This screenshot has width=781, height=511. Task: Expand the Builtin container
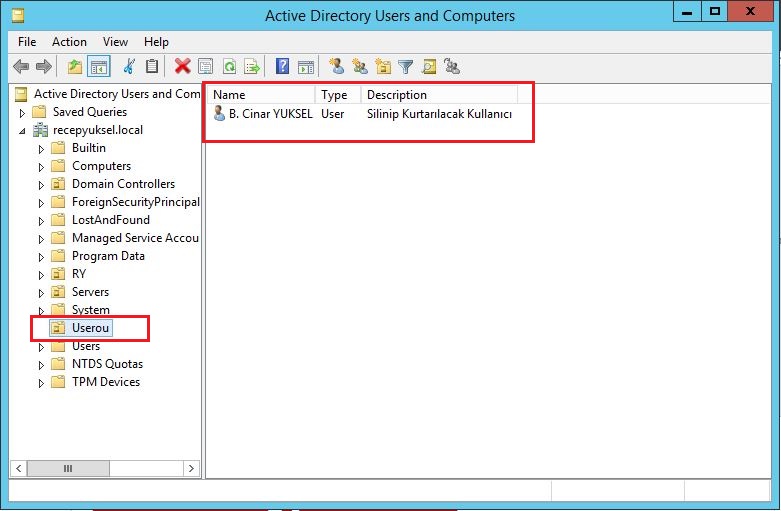pos(41,149)
